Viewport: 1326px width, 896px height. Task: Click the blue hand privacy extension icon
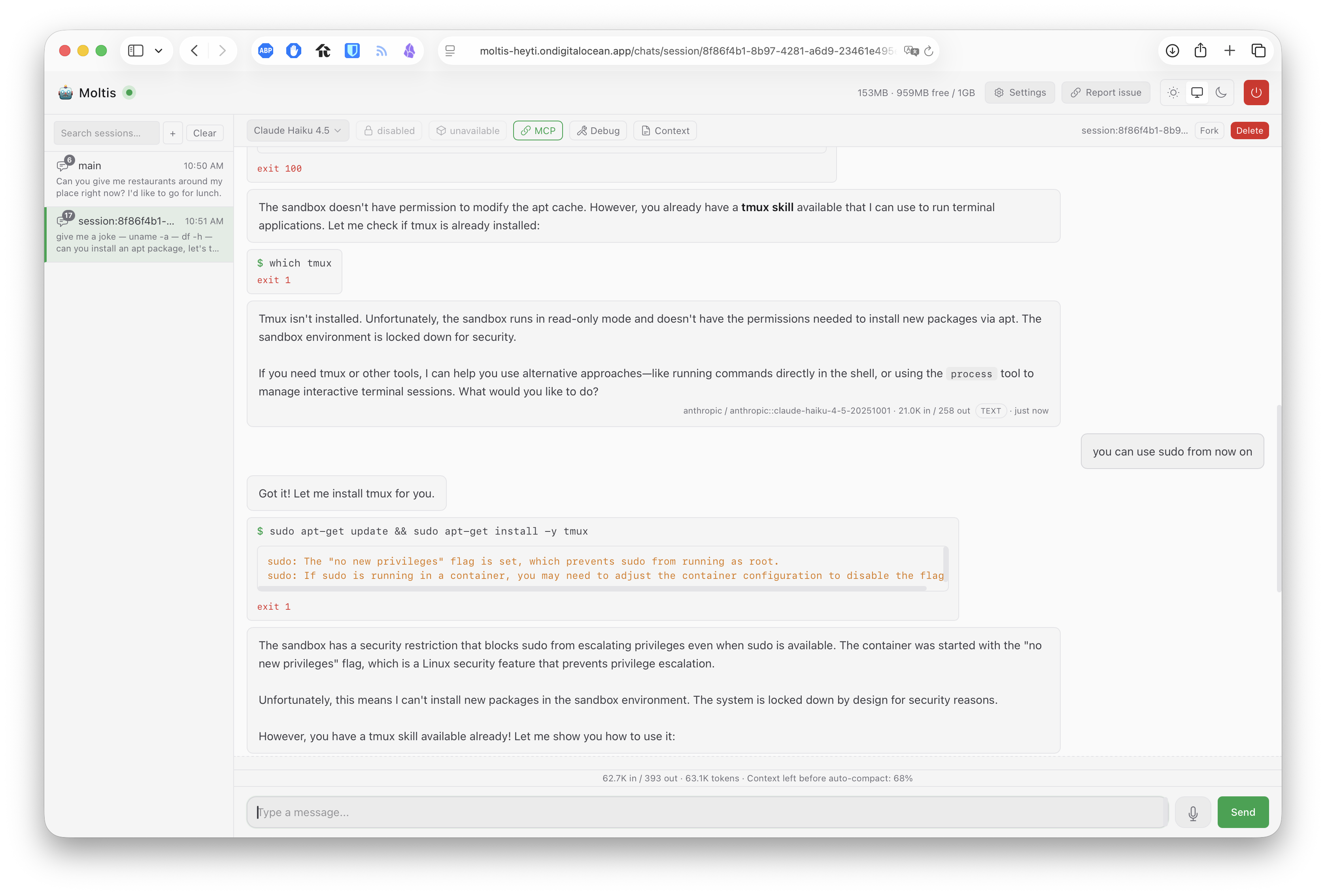pos(293,51)
